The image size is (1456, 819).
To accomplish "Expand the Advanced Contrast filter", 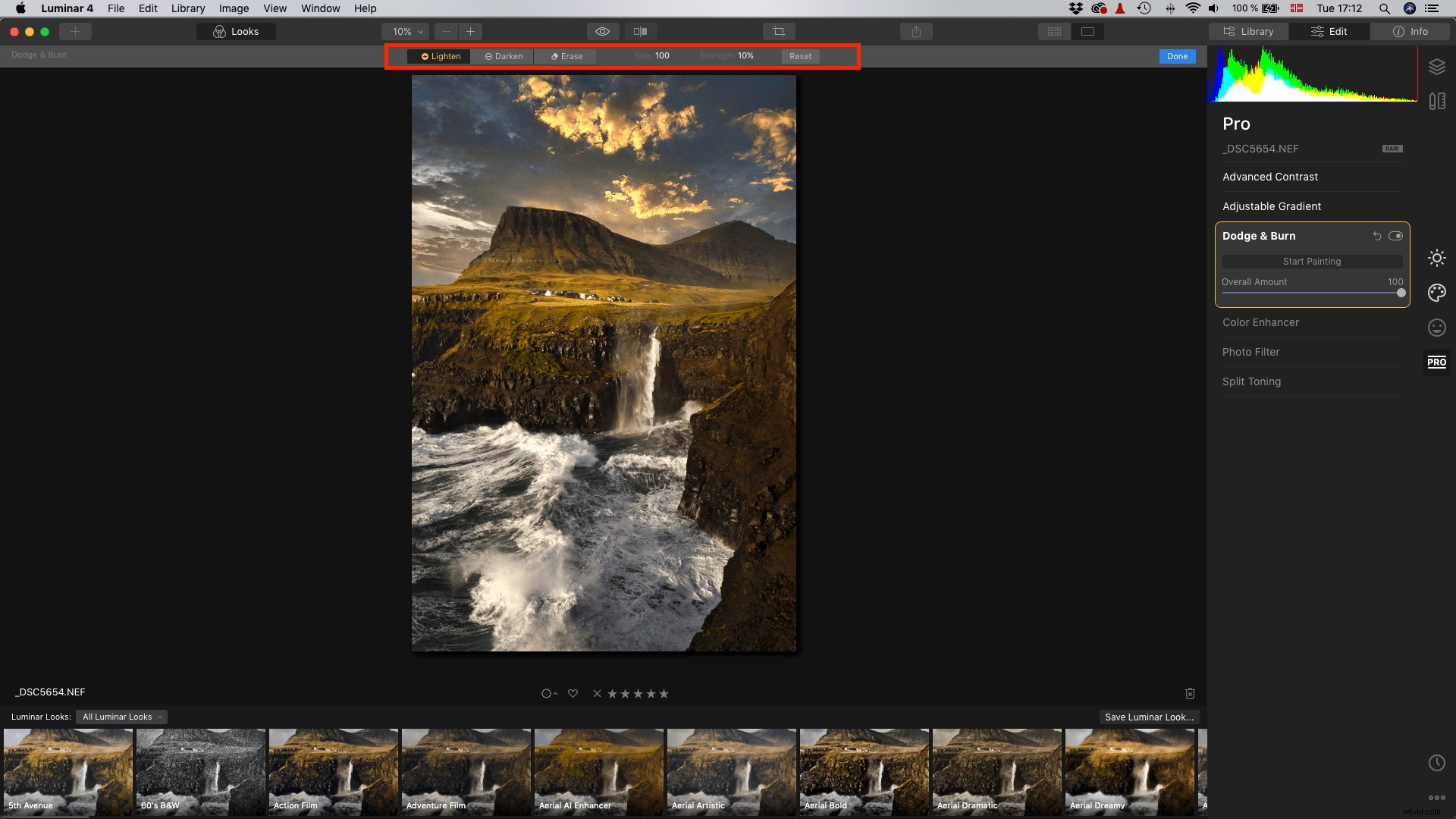I will [1270, 177].
